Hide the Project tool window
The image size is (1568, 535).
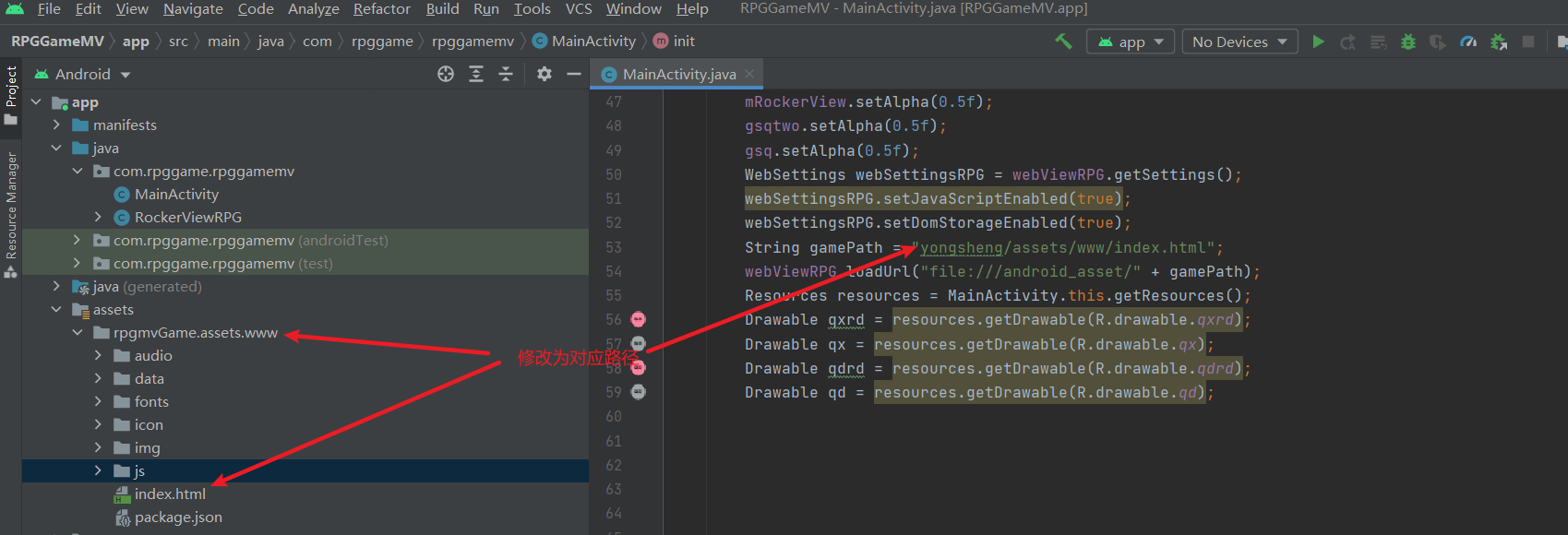(574, 74)
